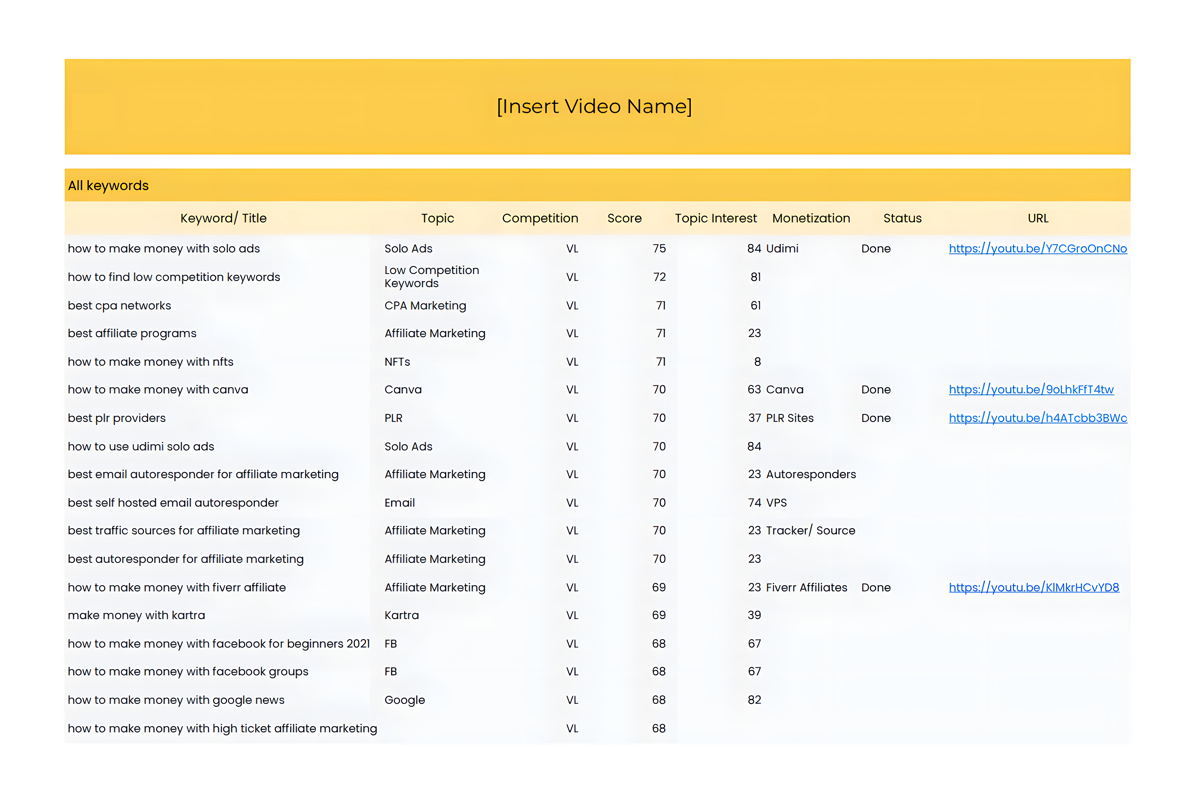Follow the URL for best plr providers

pyautogui.click(x=1037, y=418)
